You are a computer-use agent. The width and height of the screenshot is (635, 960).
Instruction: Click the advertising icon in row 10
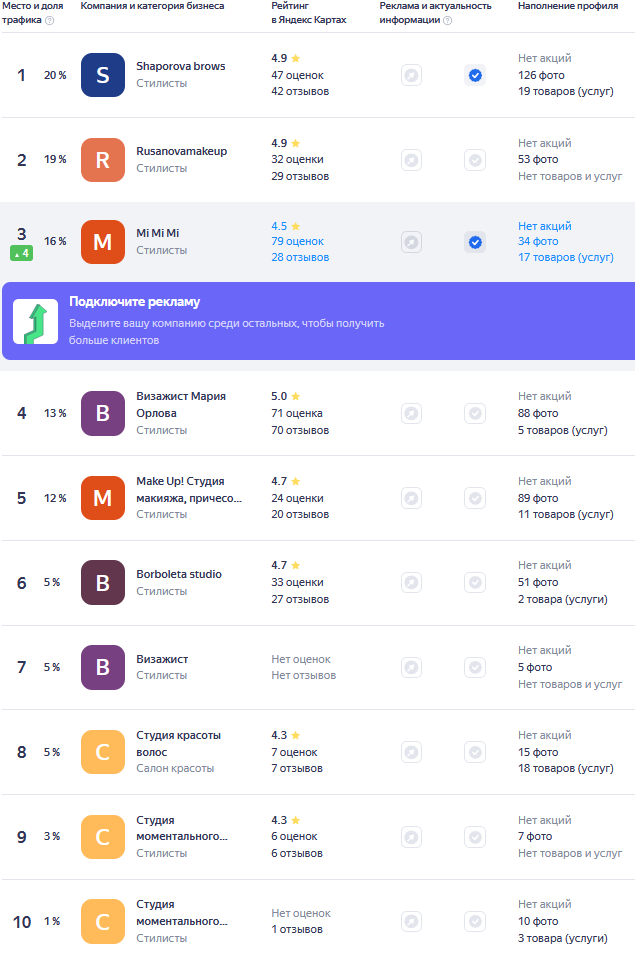point(411,921)
